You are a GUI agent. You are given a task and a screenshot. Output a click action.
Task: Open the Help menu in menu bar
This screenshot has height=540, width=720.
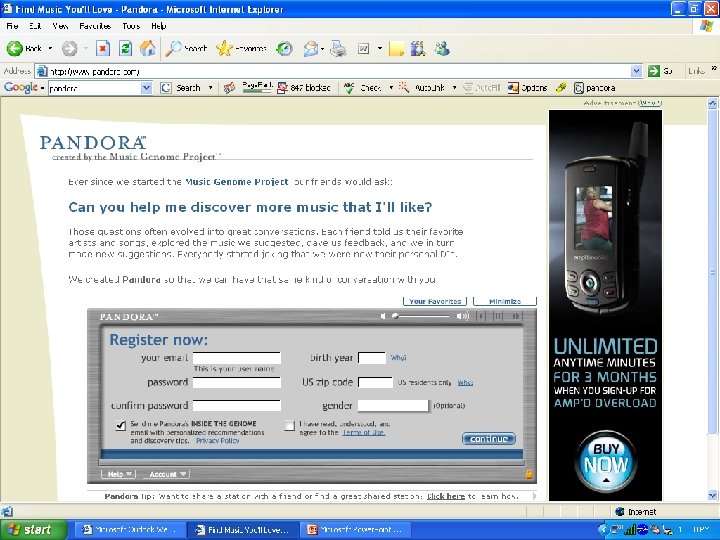coord(158,26)
